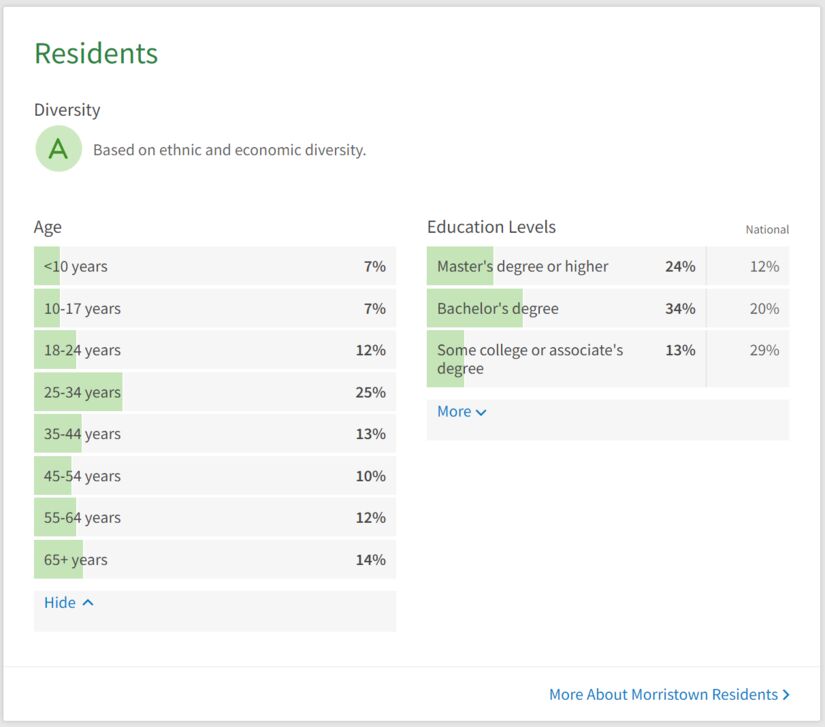Select the 65+ years age row
Viewport: 825px width, 727px height.
214,560
